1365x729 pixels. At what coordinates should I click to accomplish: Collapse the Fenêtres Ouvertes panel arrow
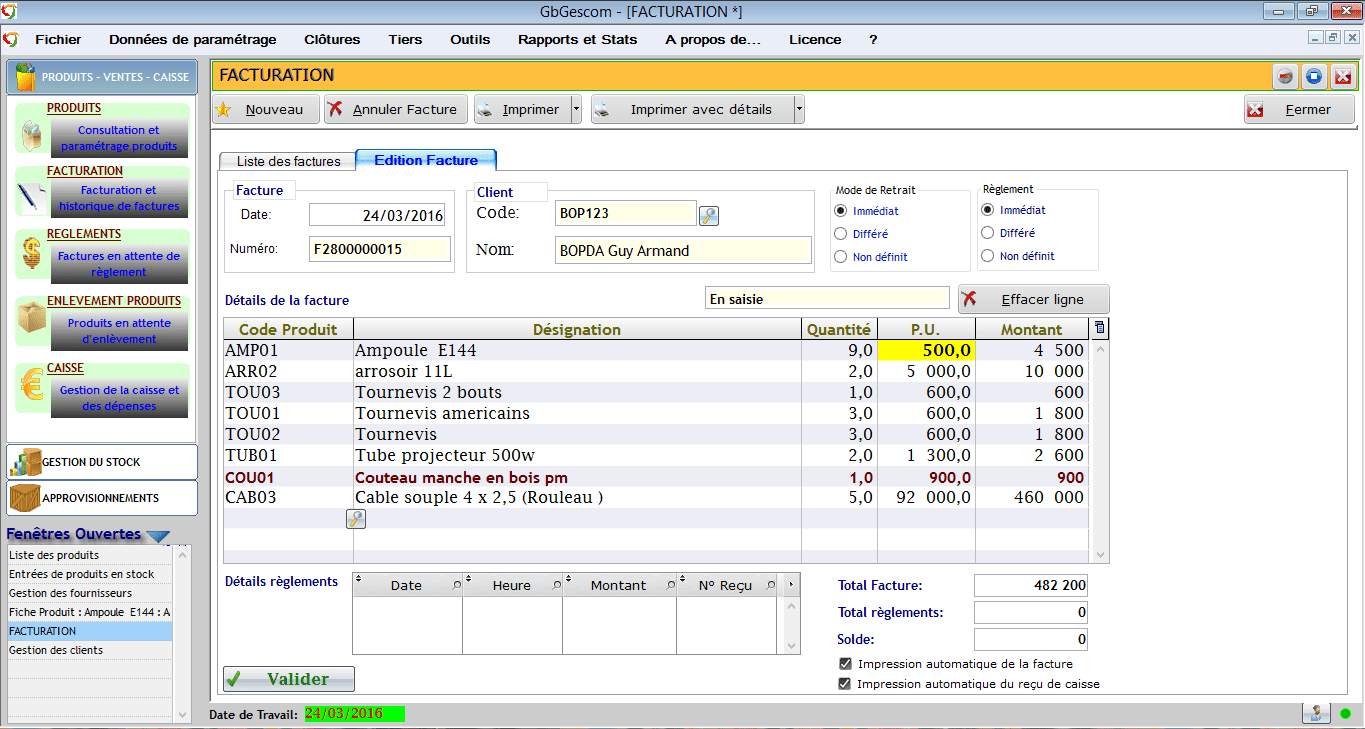[x=158, y=536]
